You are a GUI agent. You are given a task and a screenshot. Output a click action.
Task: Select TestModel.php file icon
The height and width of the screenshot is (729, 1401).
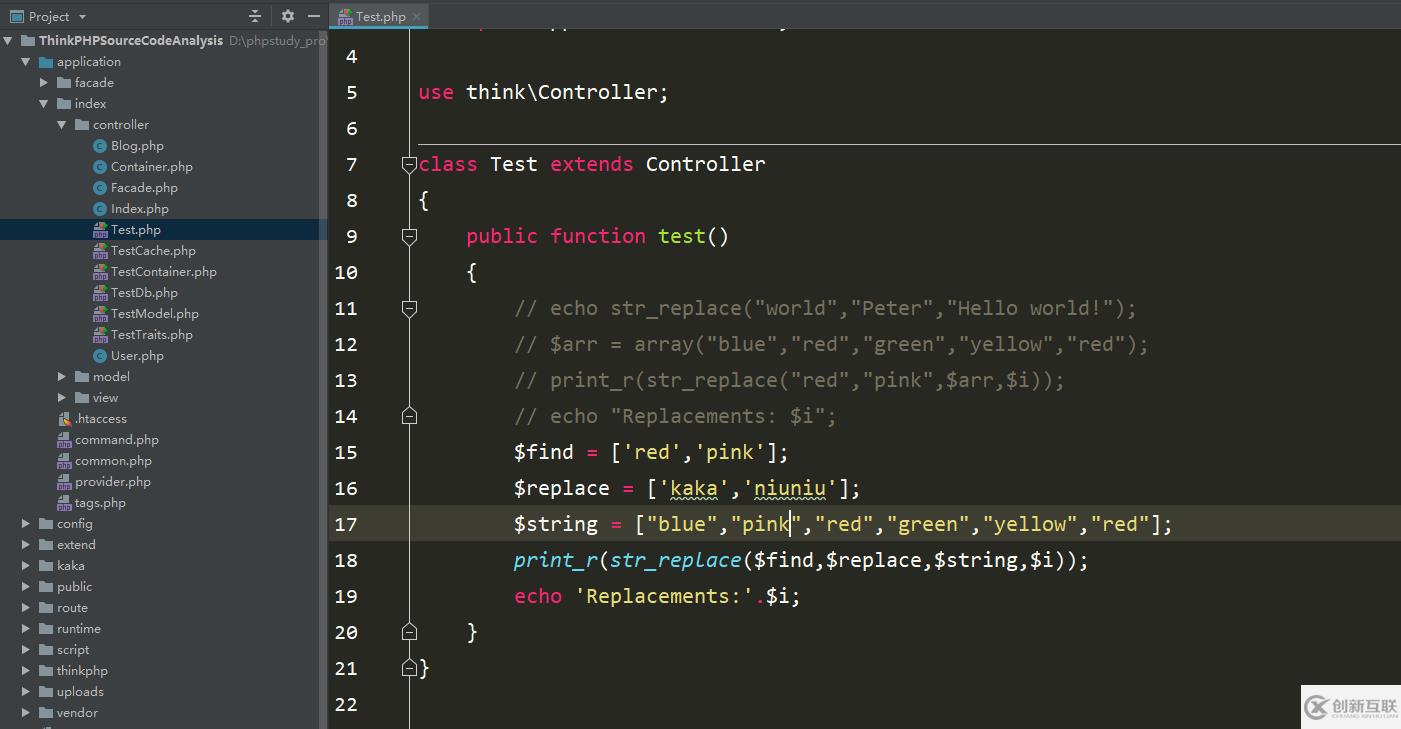click(100, 314)
